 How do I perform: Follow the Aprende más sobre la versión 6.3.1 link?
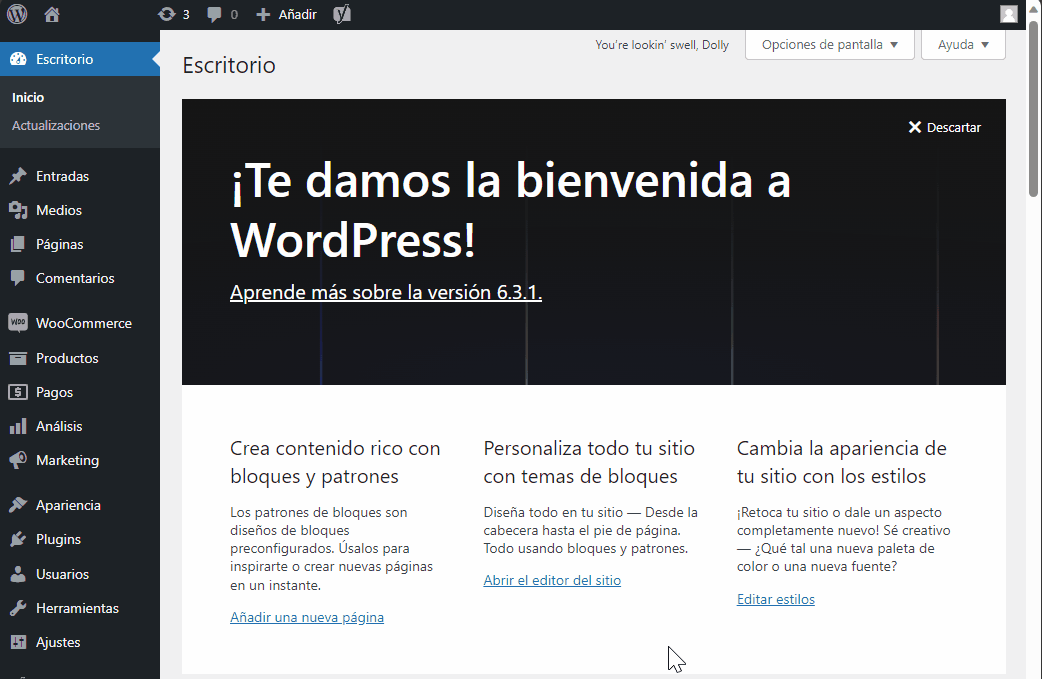(385, 292)
